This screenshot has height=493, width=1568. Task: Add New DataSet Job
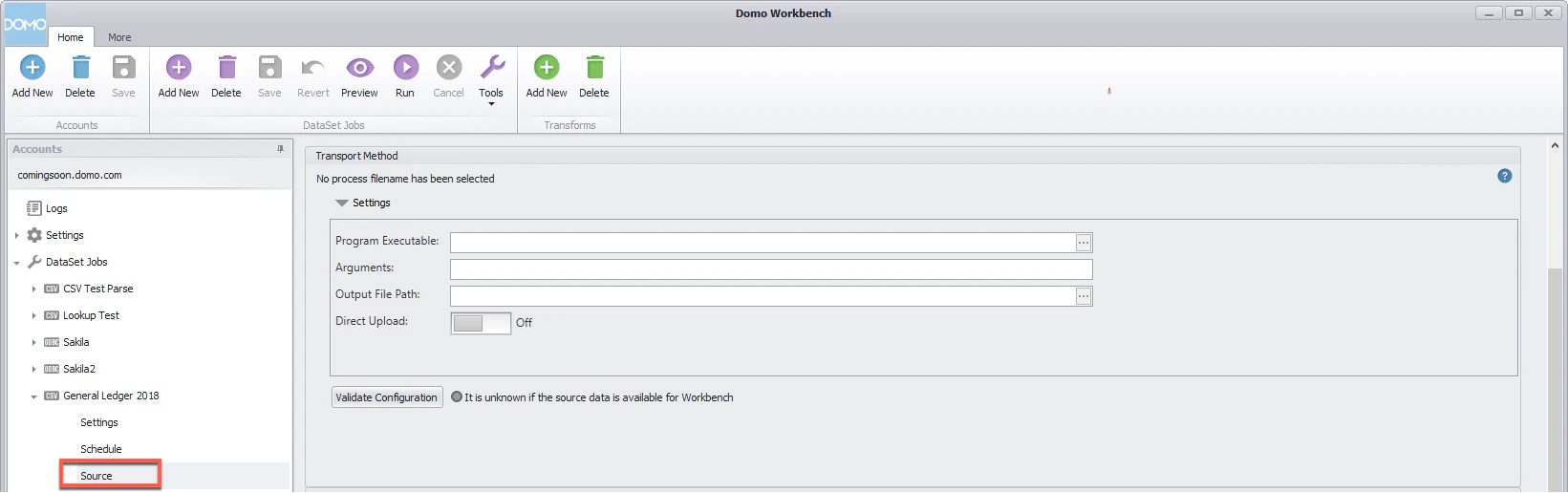point(179,76)
